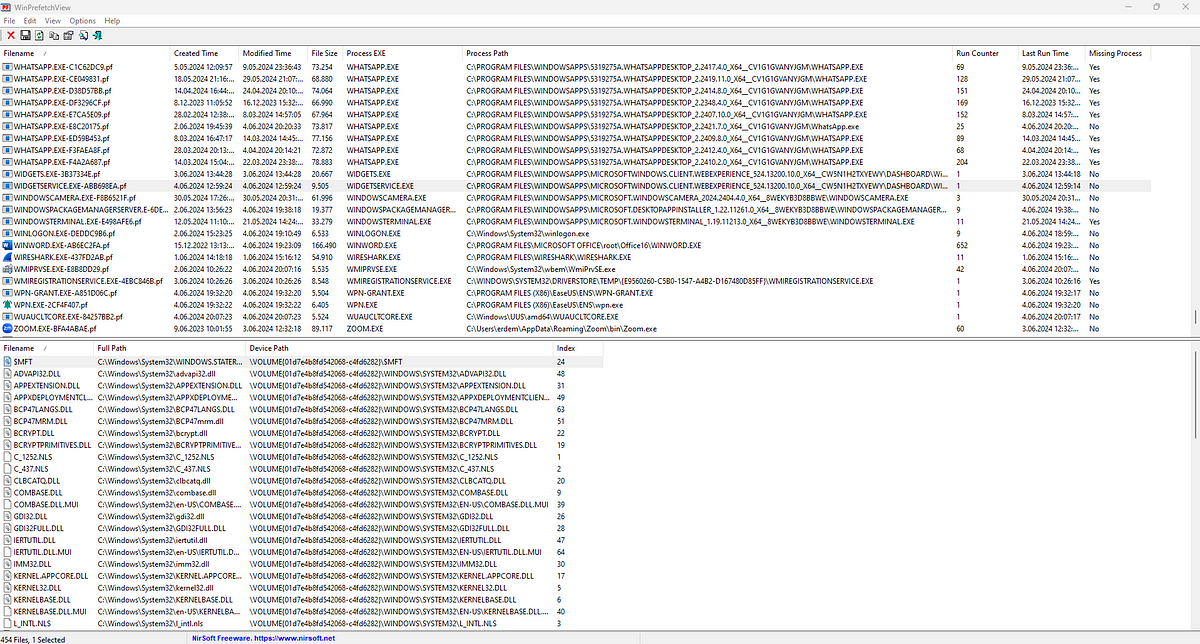The width and height of the screenshot is (1200, 644).
Task: Sort by the Process Path column header
Action: 707,52
